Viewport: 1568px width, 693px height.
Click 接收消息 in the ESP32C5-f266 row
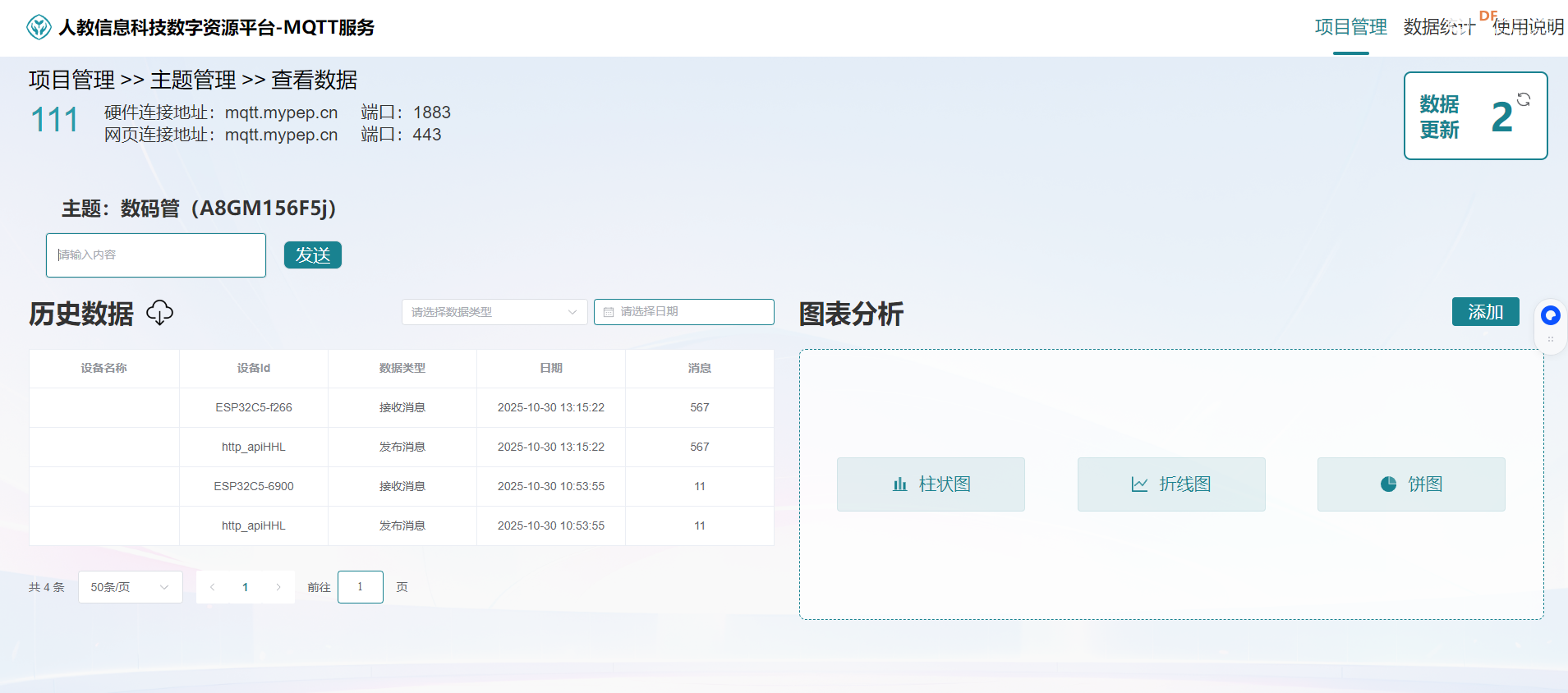pyautogui.click(x=402, y=407)
